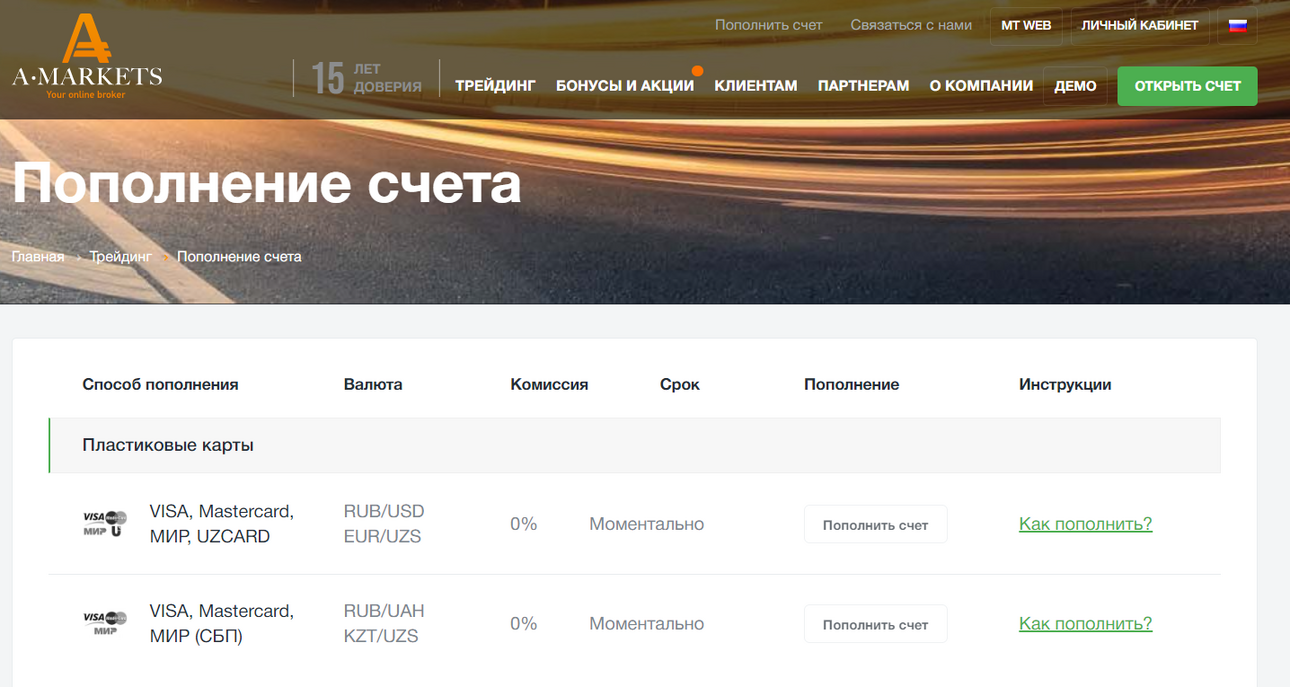The height and width of the screenshot is (687, 1290).
Task: Click the Комиссия column header
Action: [549, 384]
